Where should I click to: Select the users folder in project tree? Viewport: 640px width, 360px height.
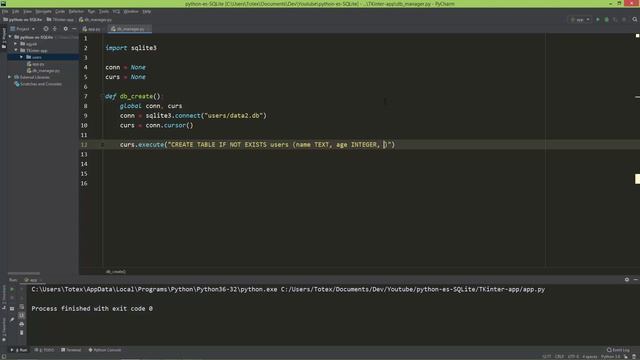point(37,57)
